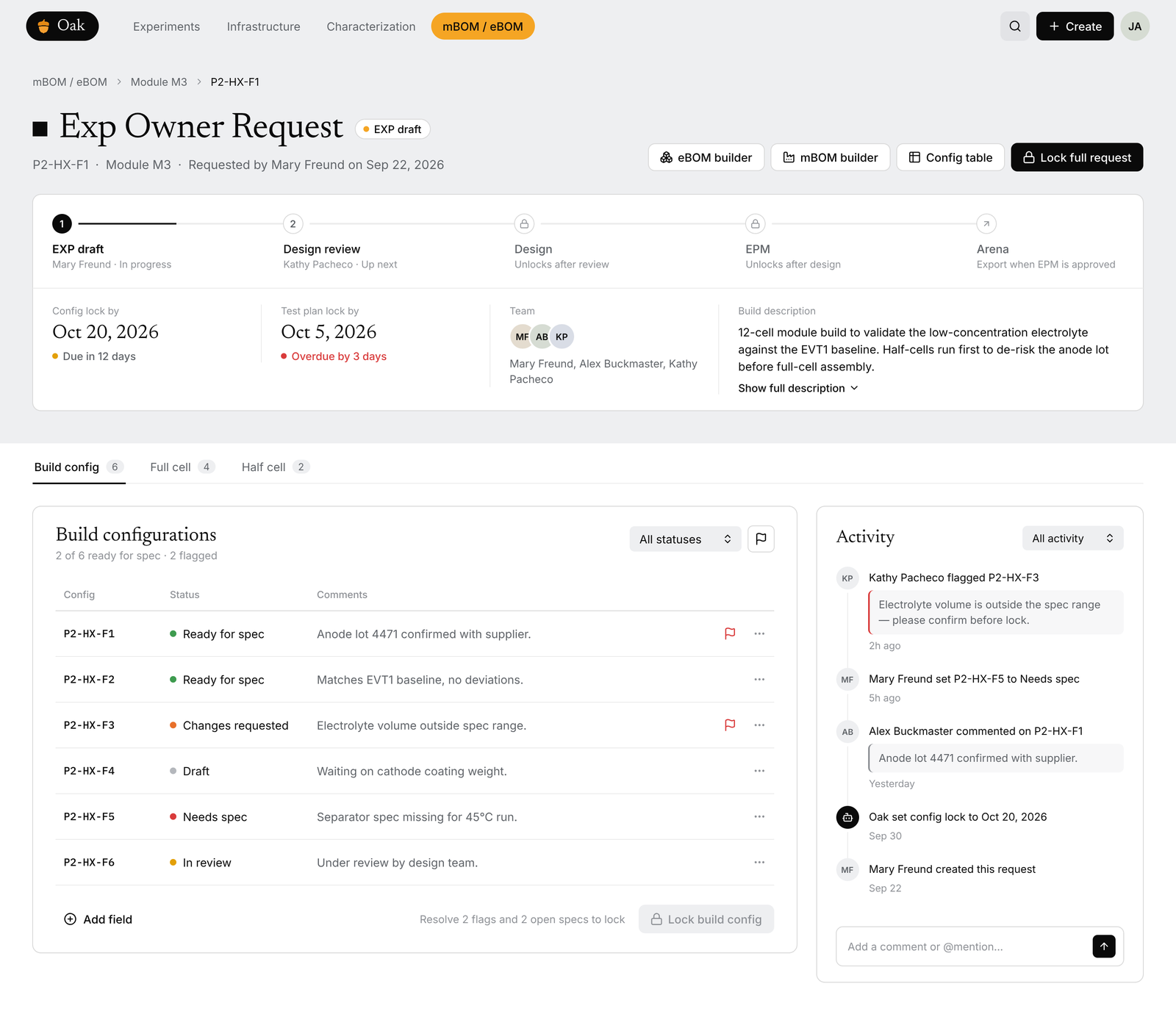
Task: Open the JA user avatar
Action: [1135, 26]
